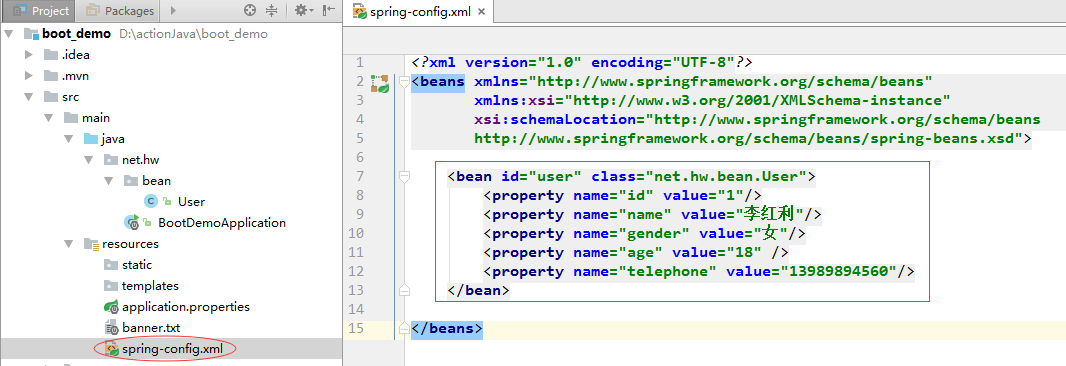
Task: Select the User class in the tree
Action: coord(191,202)
